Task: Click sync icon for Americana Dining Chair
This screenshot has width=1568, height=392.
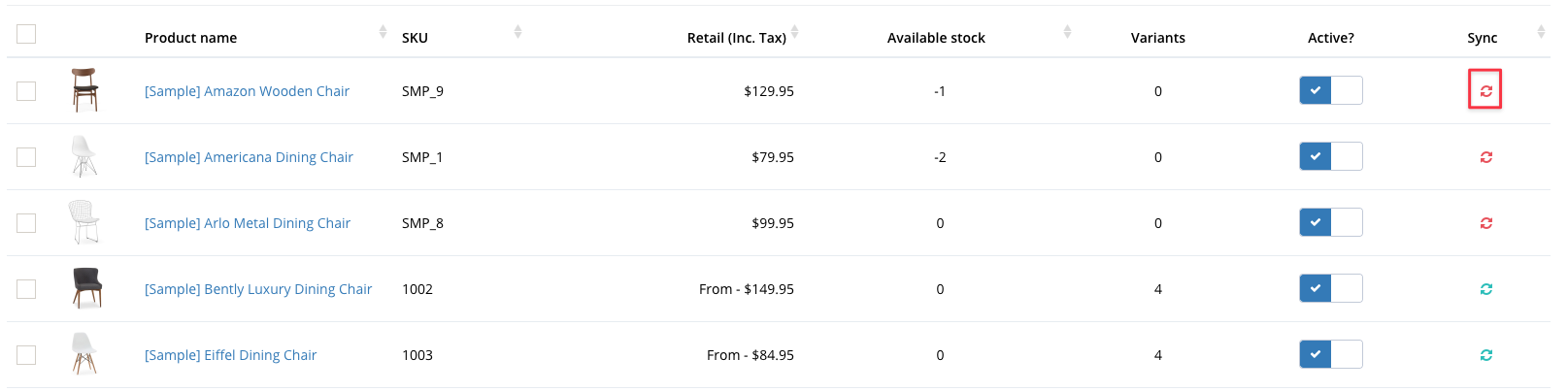Action: click(x=1485, y=156)
